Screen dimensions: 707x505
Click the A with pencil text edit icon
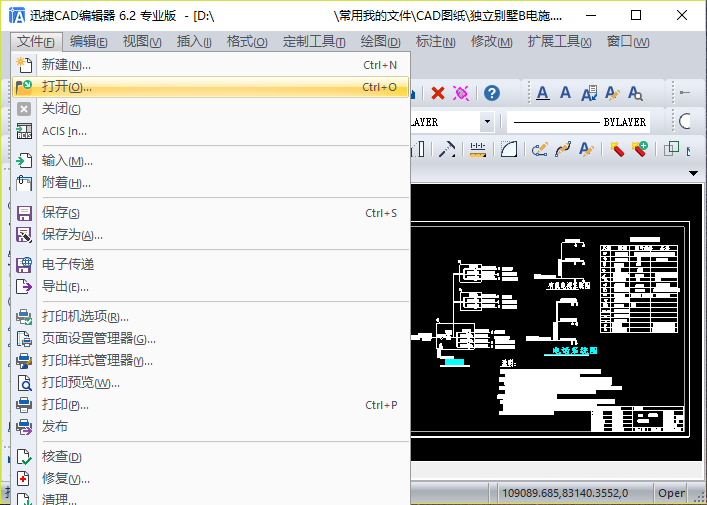(612, 93)
